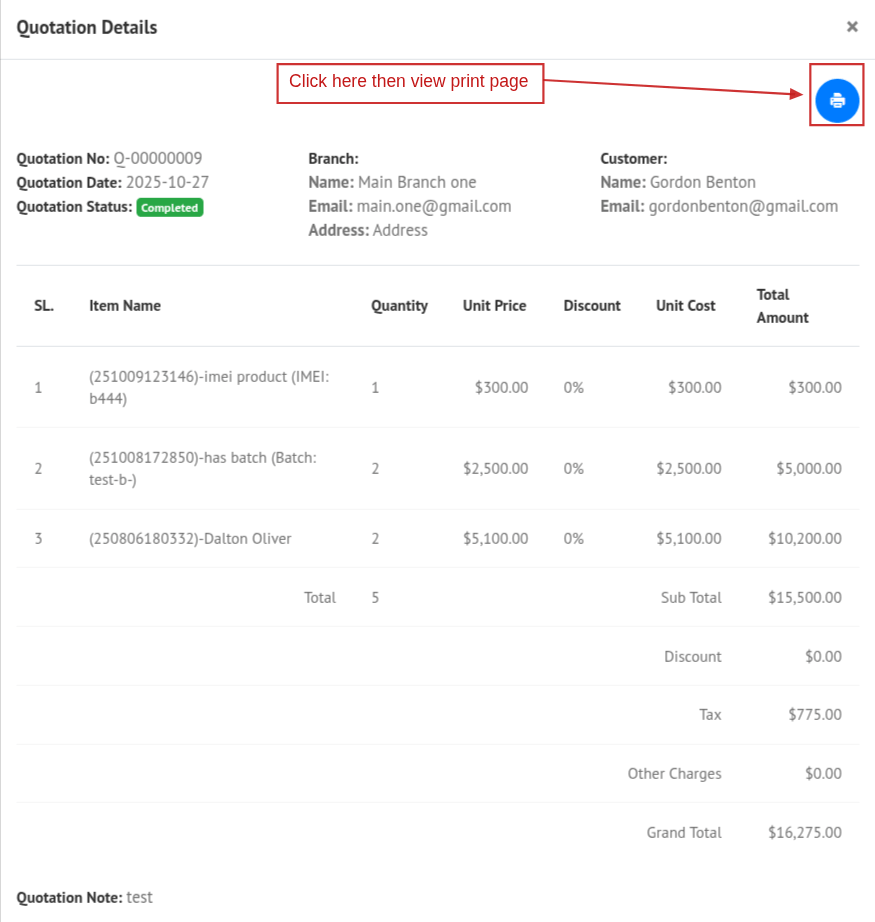
Task: Click the Tax amount $775.00
Action: click(814, 715)
